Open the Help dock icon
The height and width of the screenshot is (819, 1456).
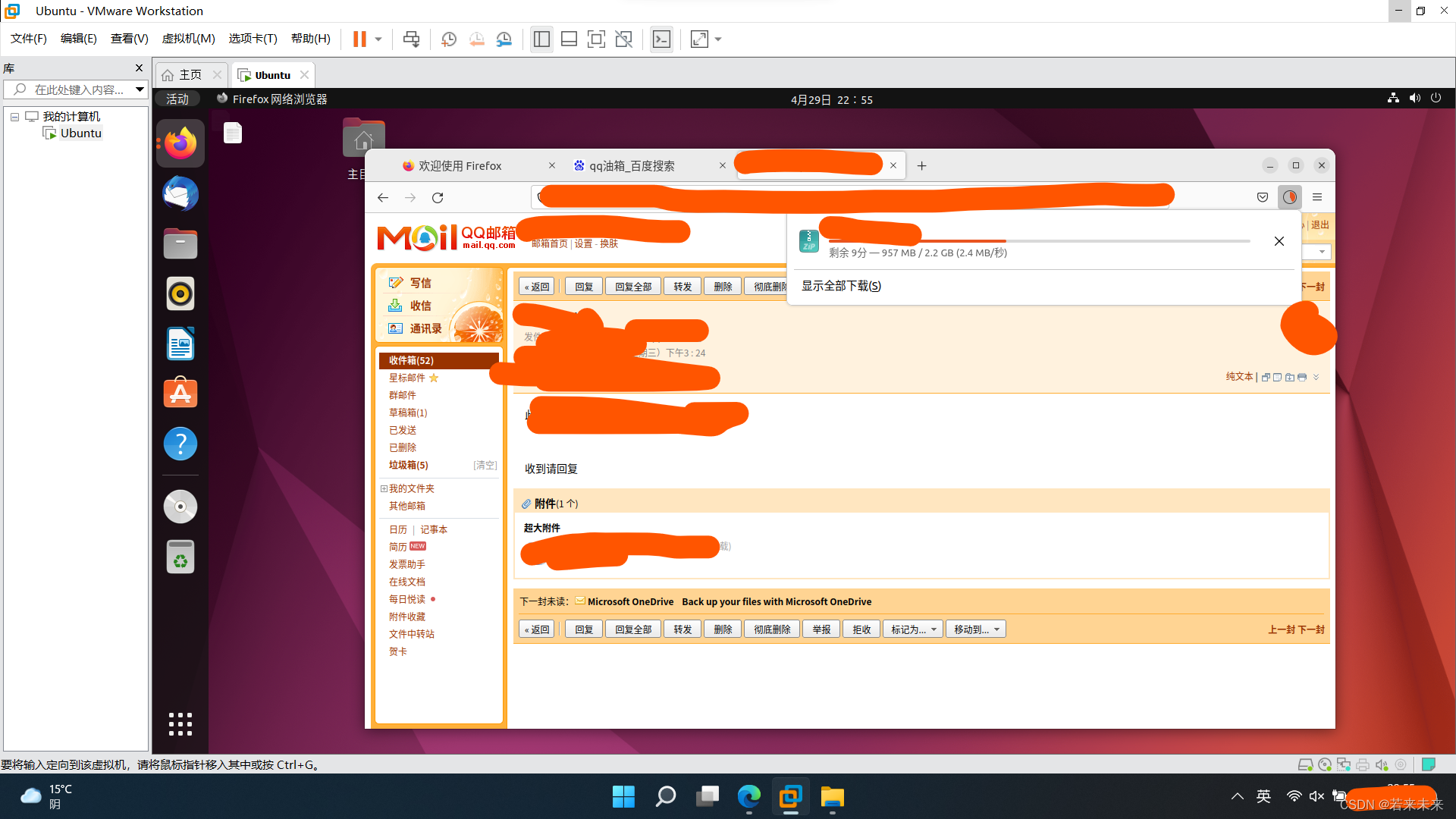click(x=180, y=444)
